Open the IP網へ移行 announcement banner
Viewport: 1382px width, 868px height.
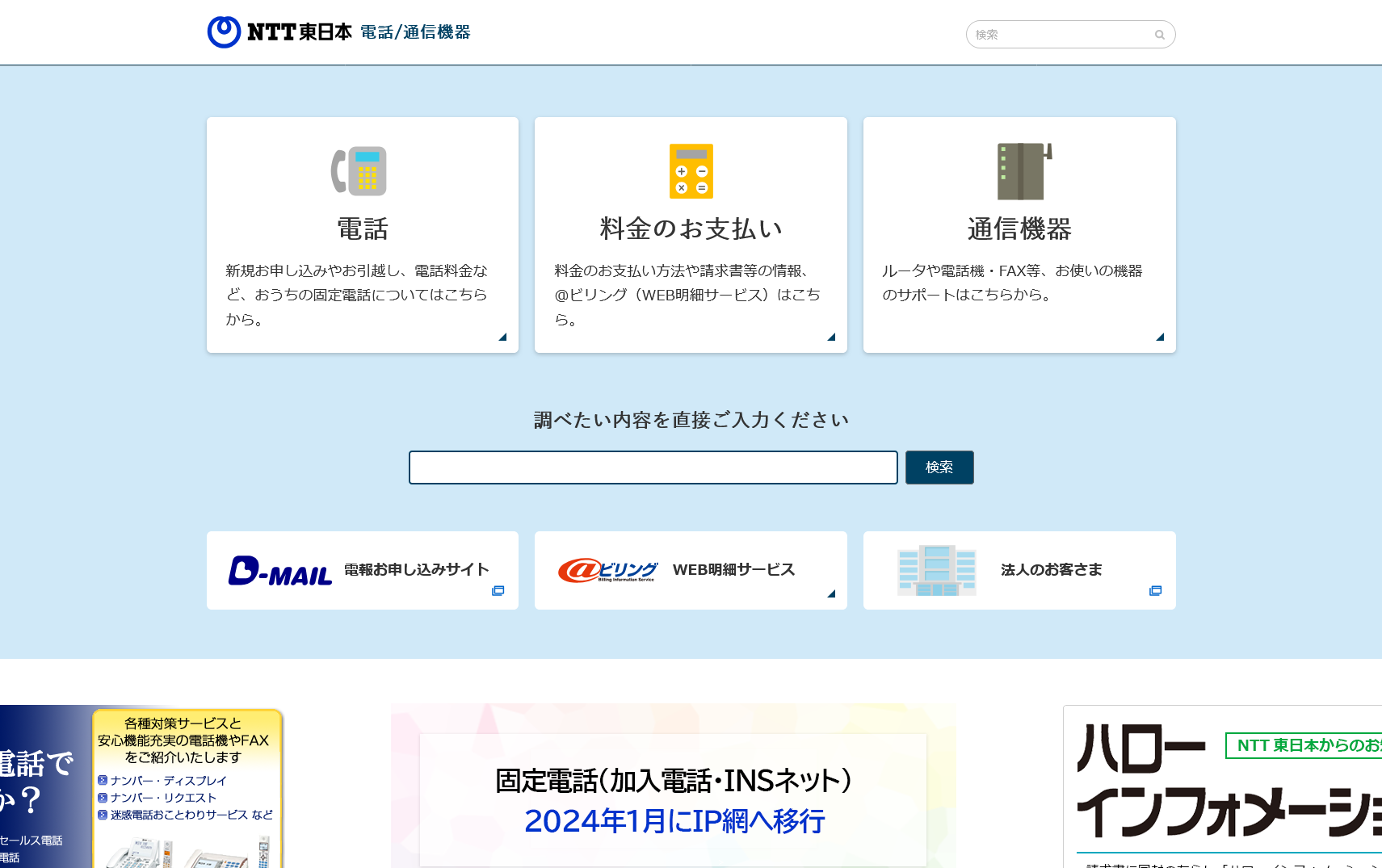coord(673,802)
